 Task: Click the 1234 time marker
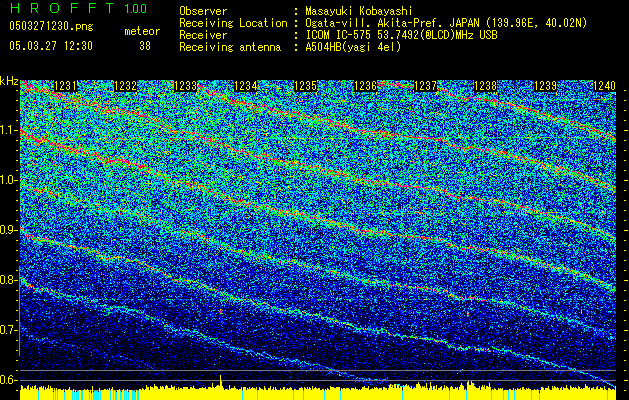[x=246, y=86]
